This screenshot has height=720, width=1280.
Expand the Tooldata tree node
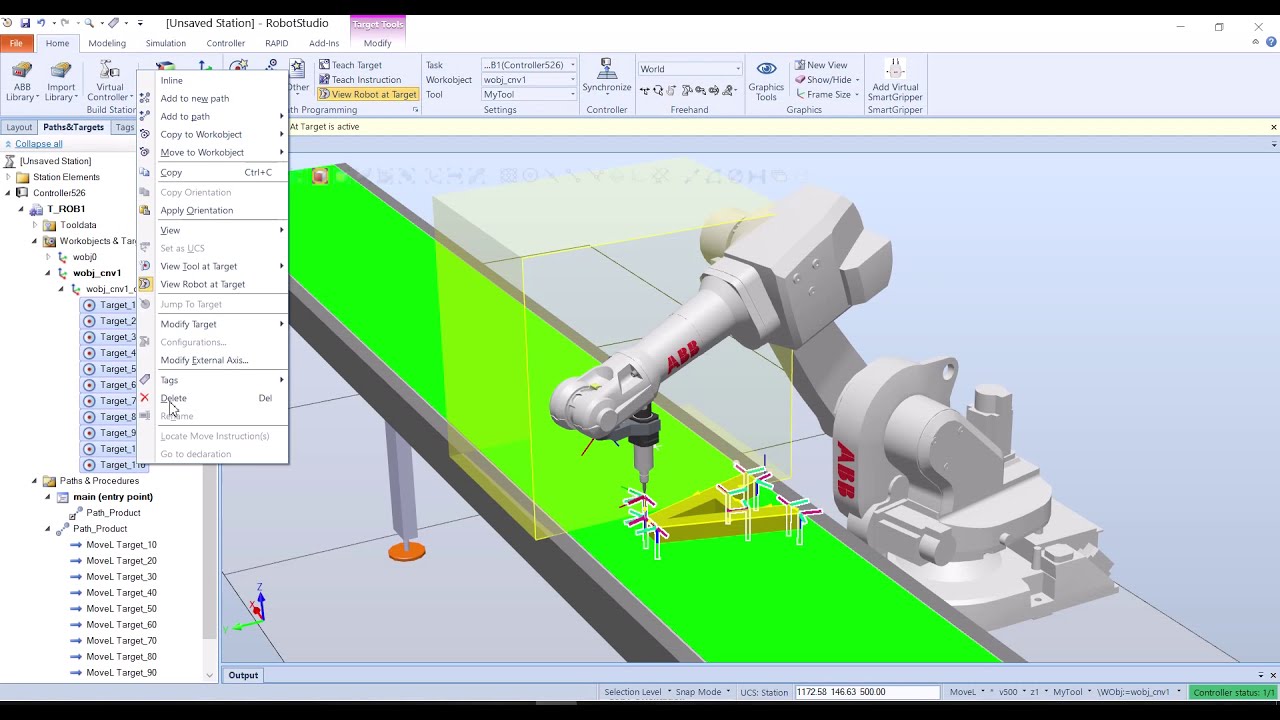(34, 225)
